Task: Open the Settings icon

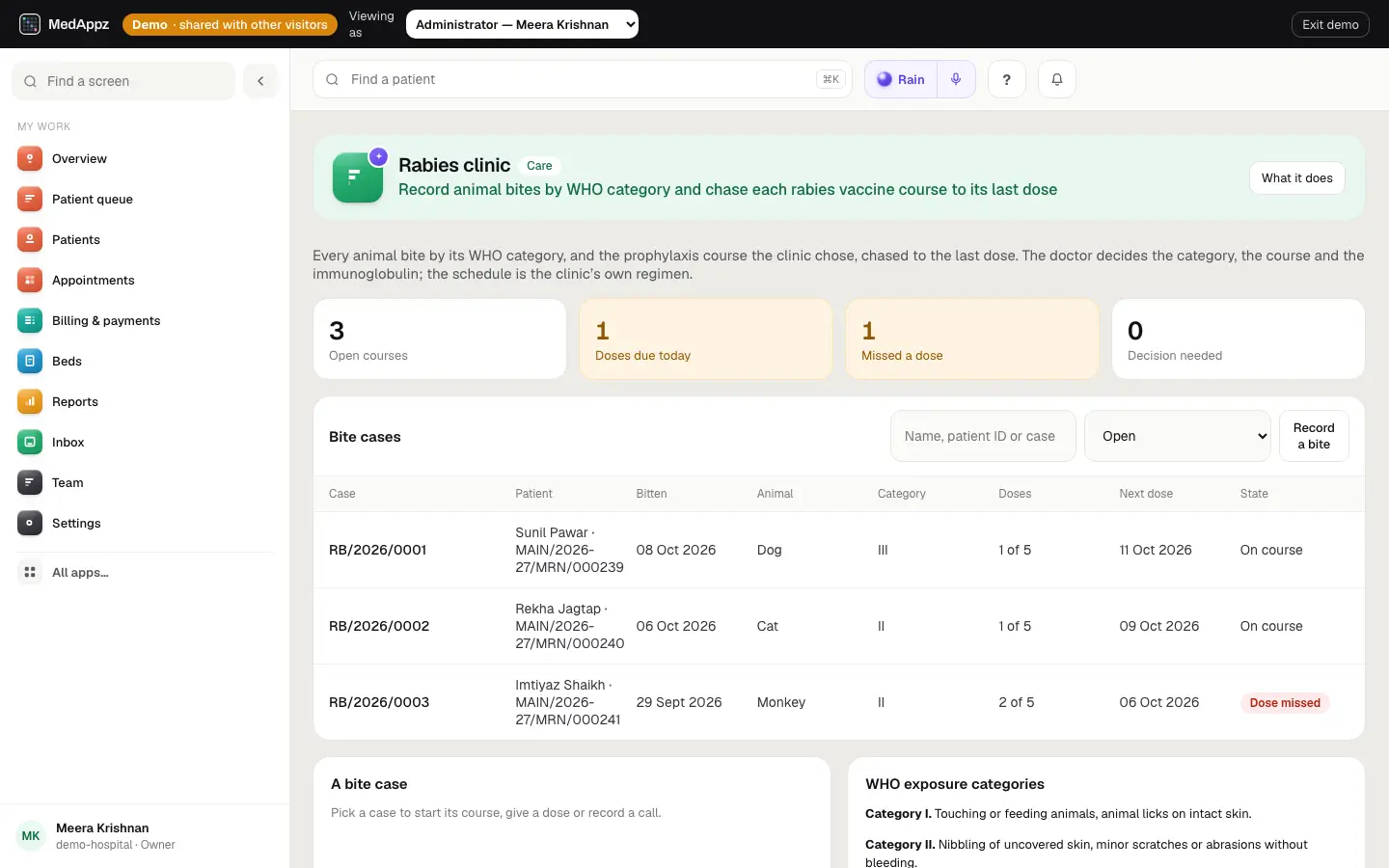Action: click(x=30, y=524)
